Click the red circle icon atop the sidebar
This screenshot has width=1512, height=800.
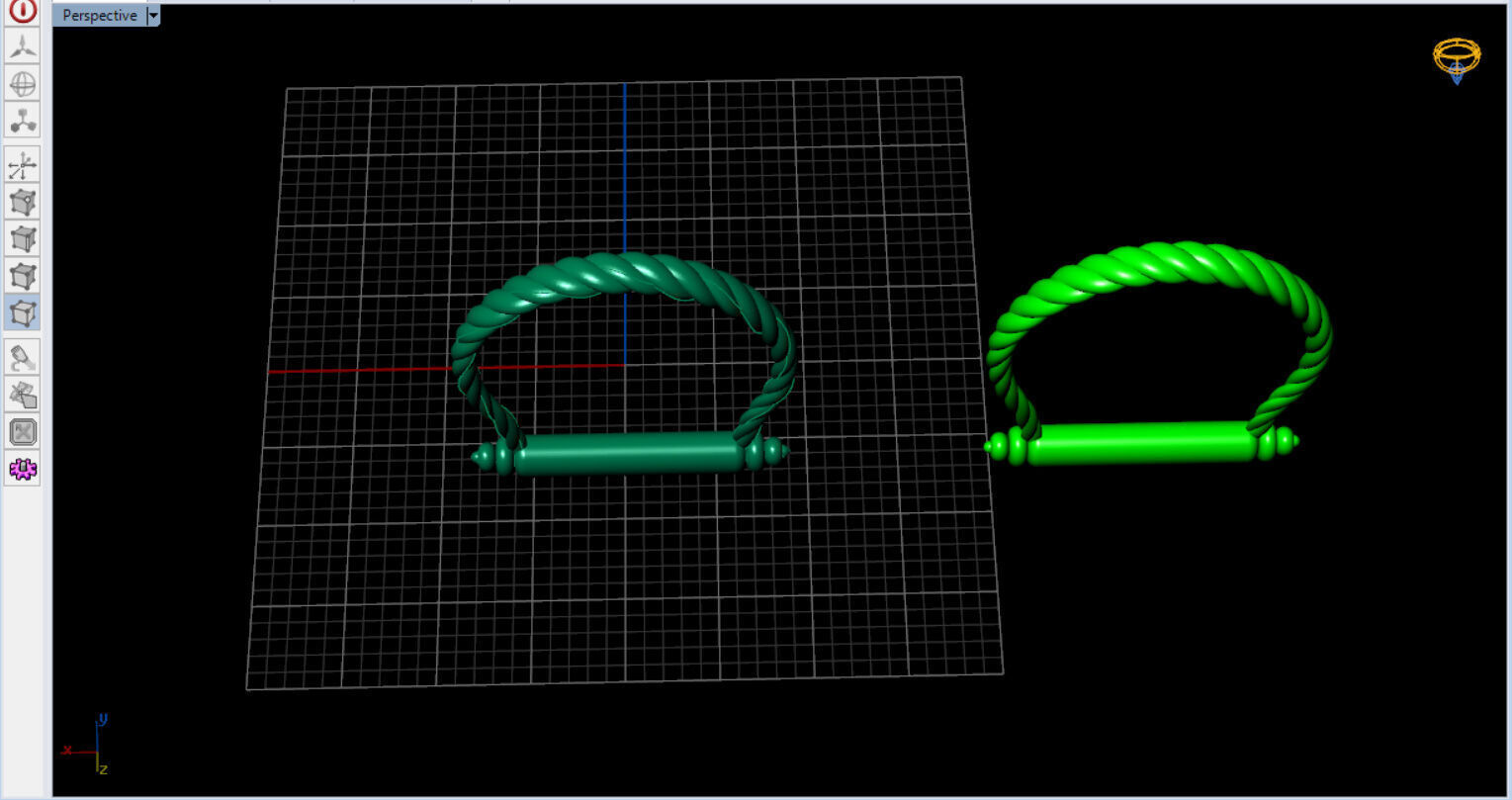23,12
